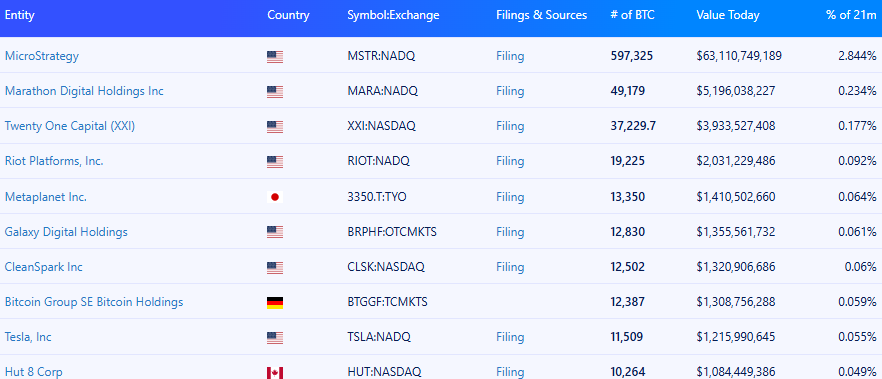Open Marathon Digital Holdings Inc link
The width and height of the screenshot is (882, 379).
pos(84,91)
